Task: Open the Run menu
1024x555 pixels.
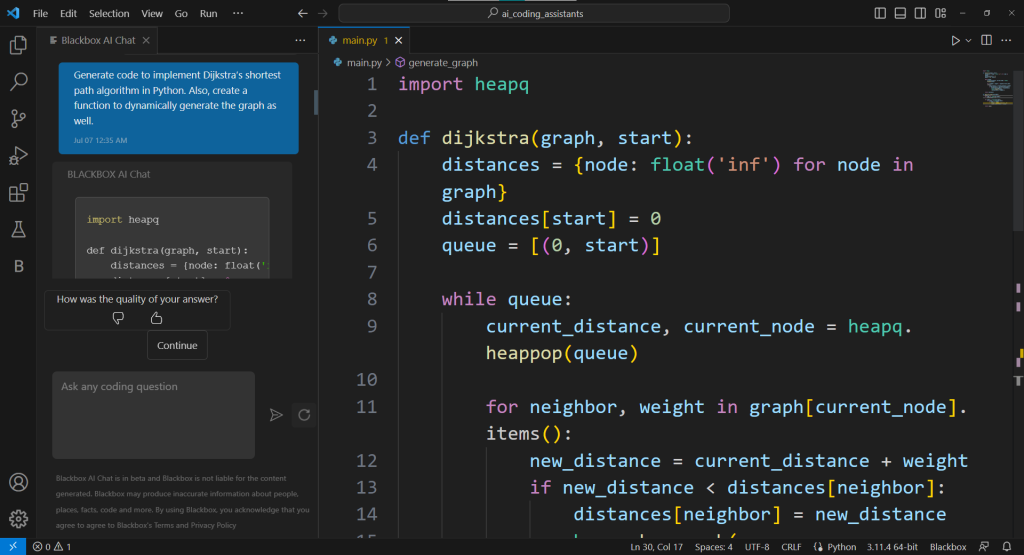Action: coord(208,13)
